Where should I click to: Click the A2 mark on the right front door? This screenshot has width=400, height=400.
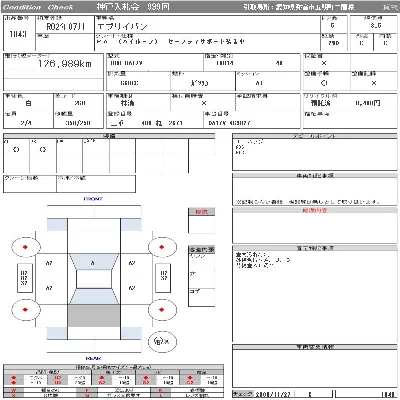point(132,263)
